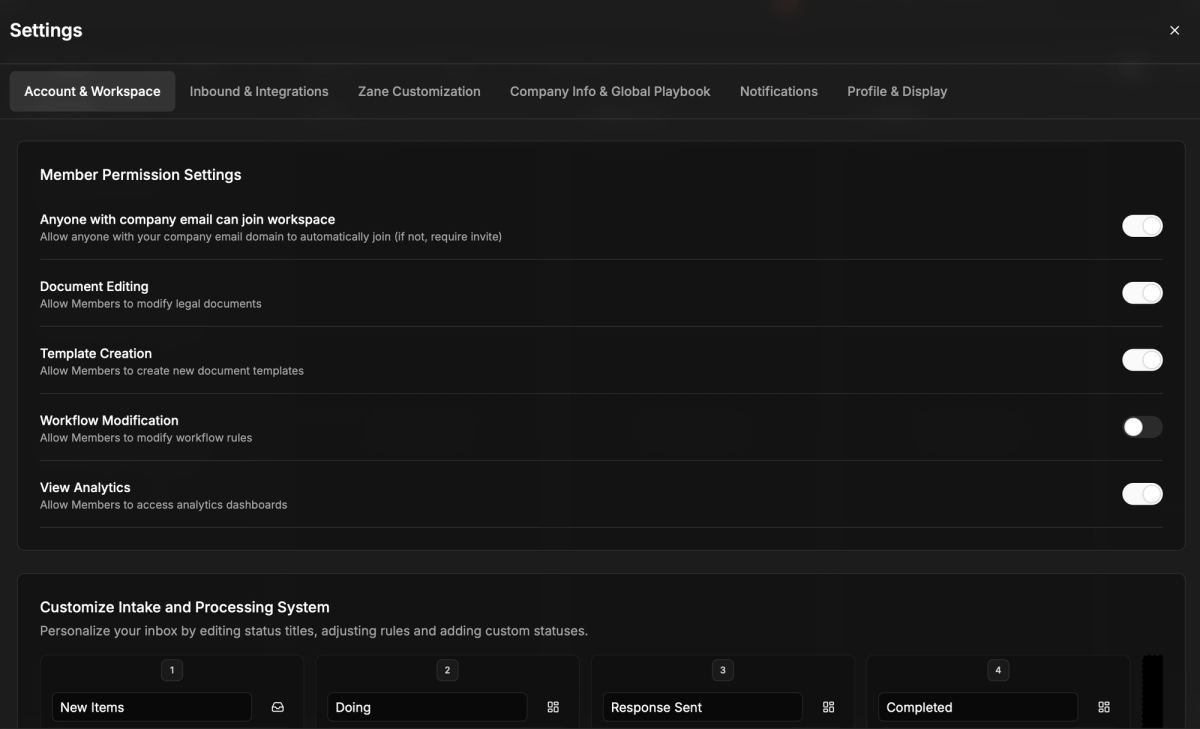
Task: Close the Settings dialog with the X
Action: pyautogui.click(x=1174, y=30)
